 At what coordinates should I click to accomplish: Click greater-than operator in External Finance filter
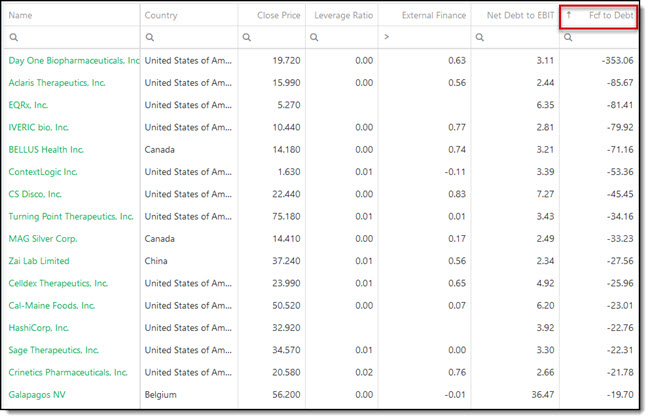[x=386, y=37]
